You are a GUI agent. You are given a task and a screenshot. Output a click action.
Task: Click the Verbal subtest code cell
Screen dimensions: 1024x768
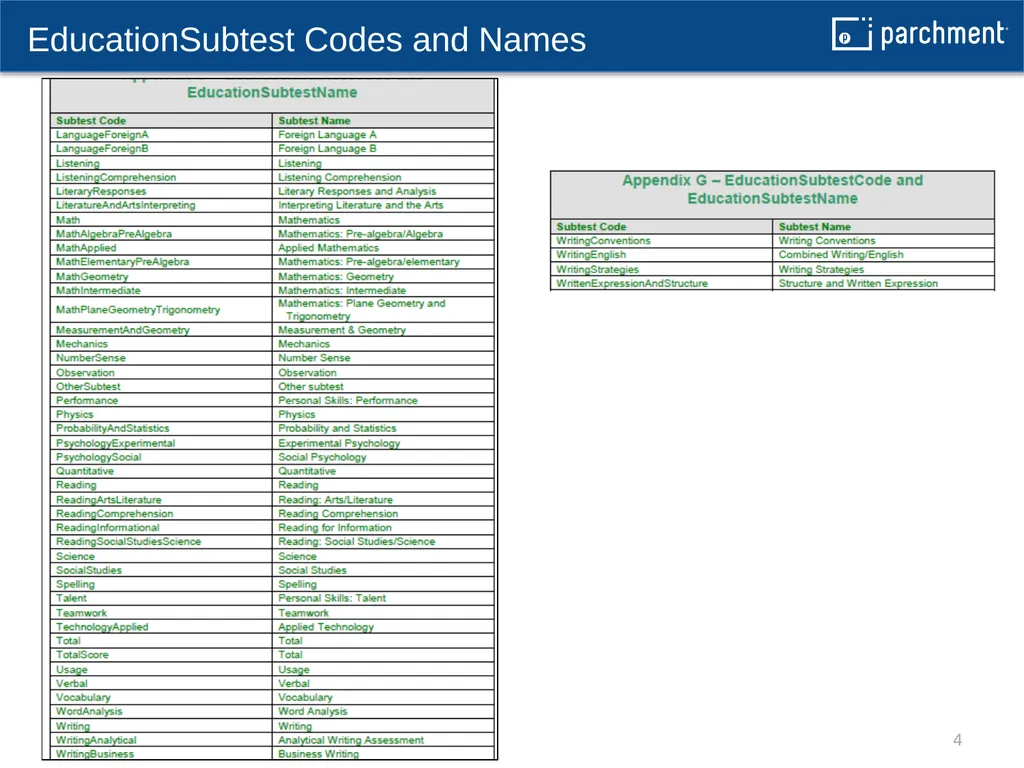(161, 684)
